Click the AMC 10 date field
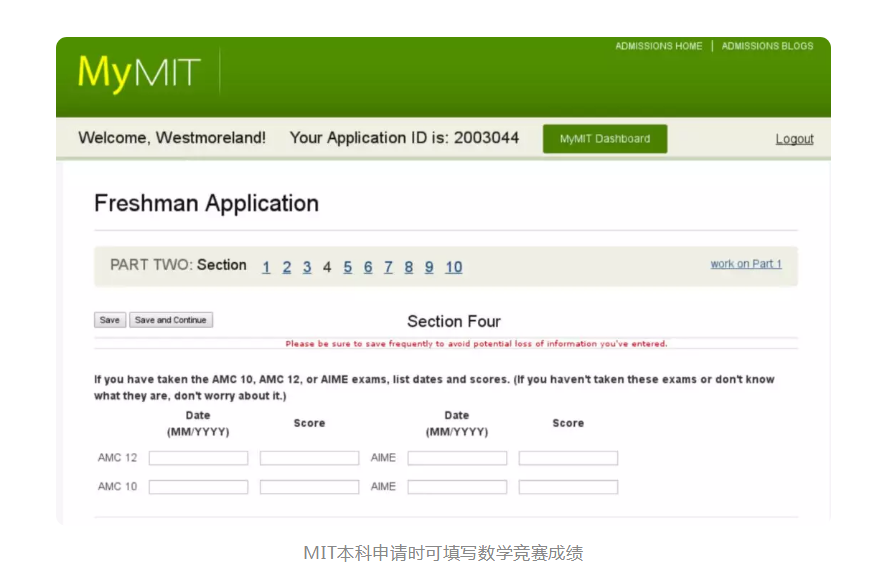Viewport: 869px width, 571px height. coord(198,487)
